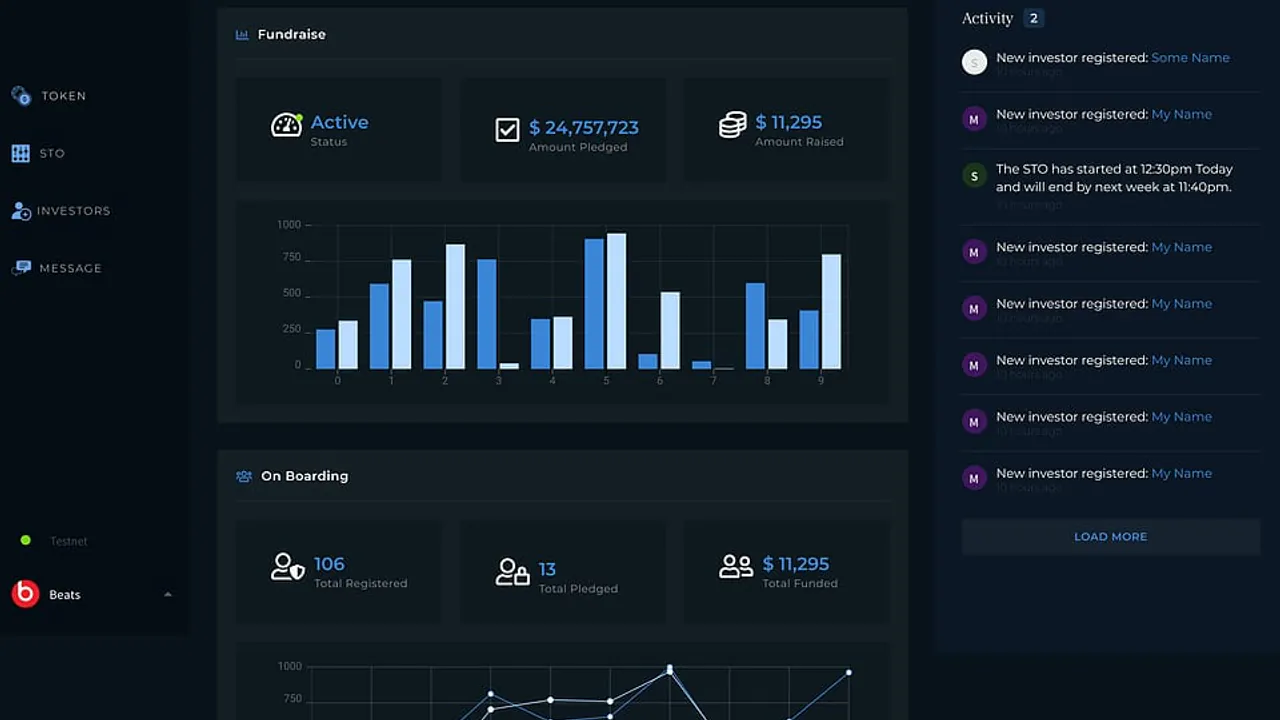1280x720 pixels.
Task: Click the $ 24,757,723 pledged amount
Action: 584,128
